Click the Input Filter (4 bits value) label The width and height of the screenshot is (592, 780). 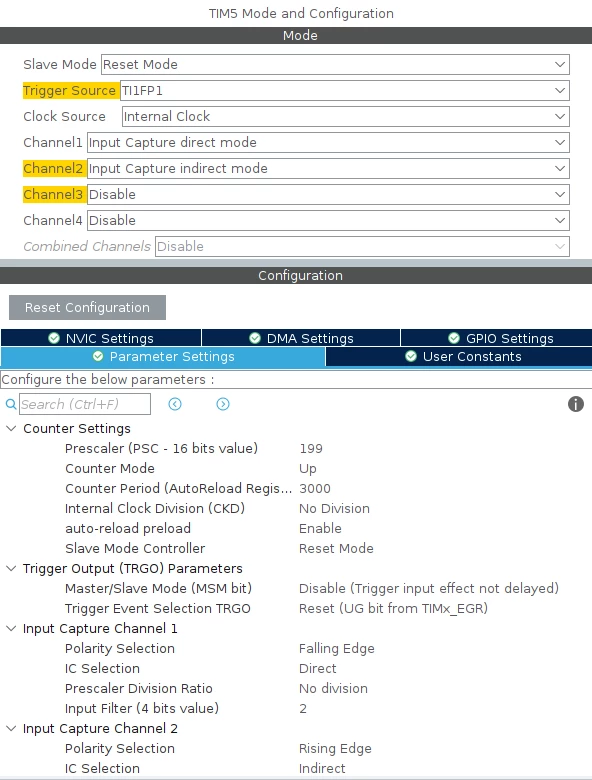pyautogui.click(x=142, y=708)
